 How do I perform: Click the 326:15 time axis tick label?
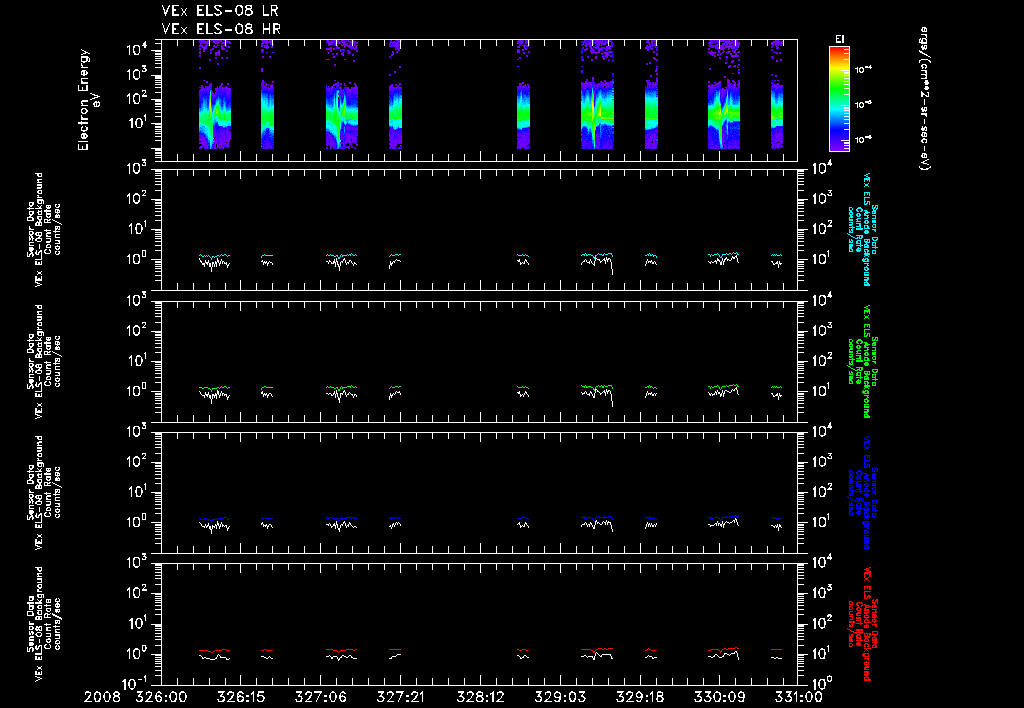240,698
